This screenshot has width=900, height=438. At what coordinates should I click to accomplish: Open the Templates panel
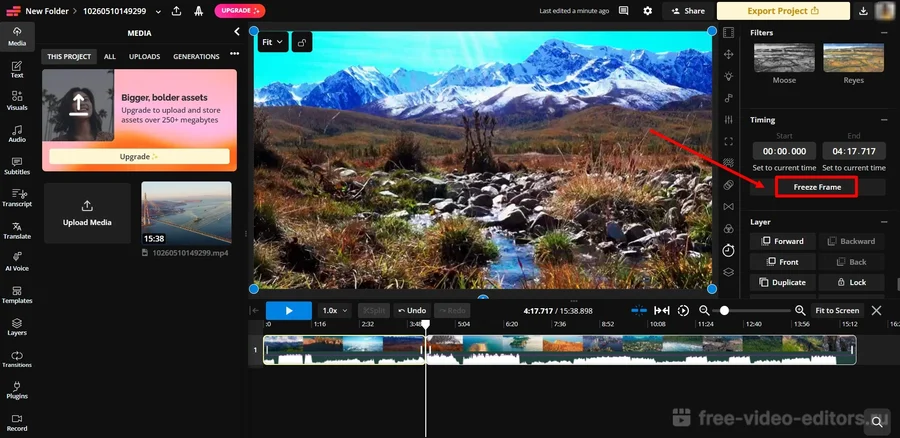17,294
